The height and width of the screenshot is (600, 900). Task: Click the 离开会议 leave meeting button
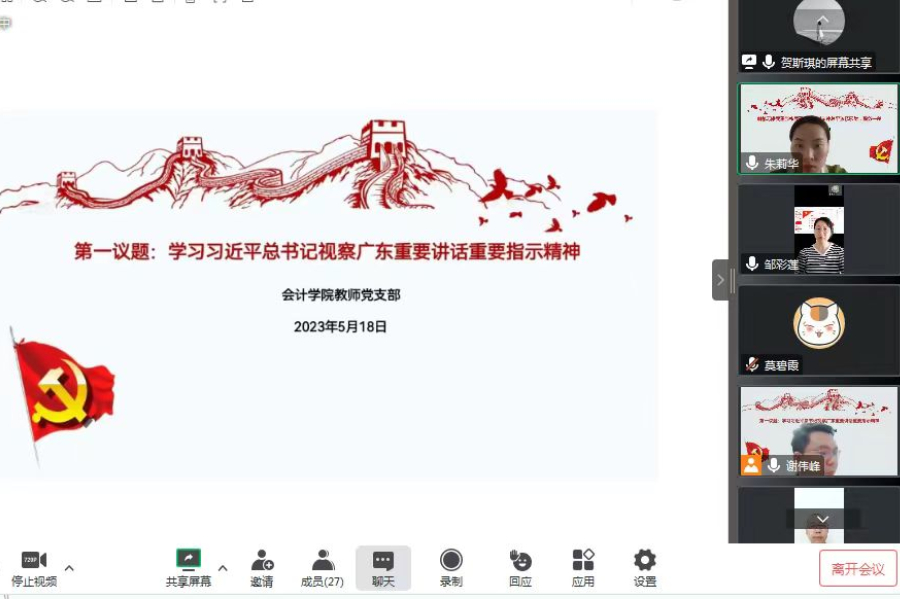857,567
